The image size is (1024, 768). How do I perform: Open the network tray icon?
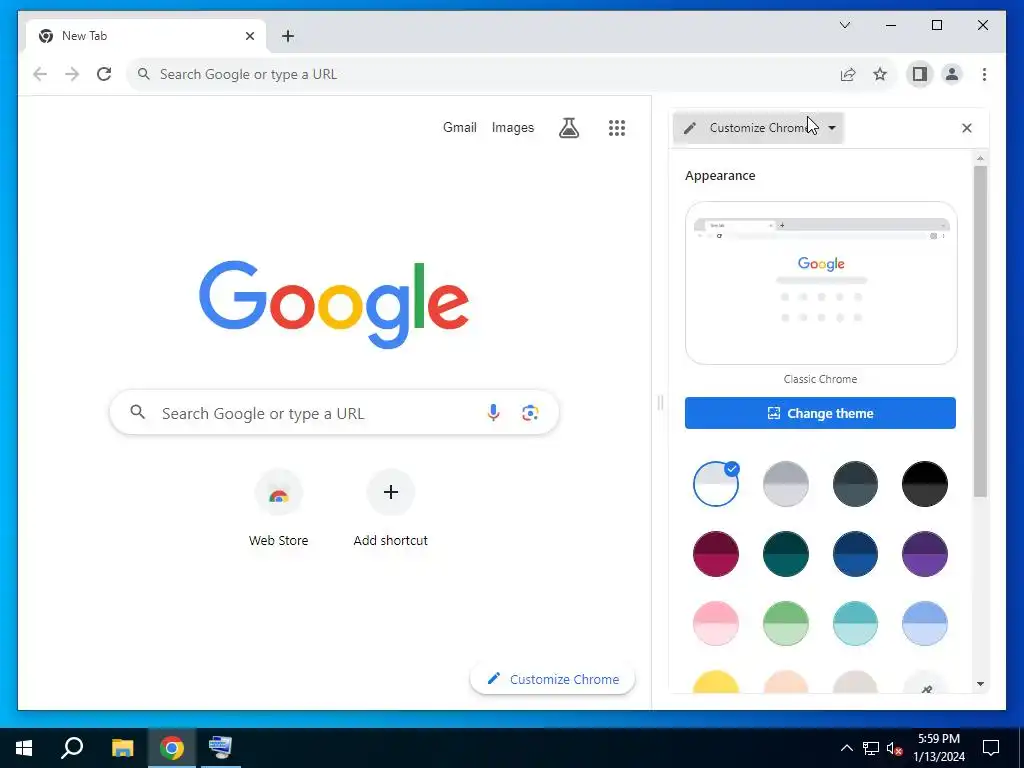pyautogui.click(x=871, y=748)
